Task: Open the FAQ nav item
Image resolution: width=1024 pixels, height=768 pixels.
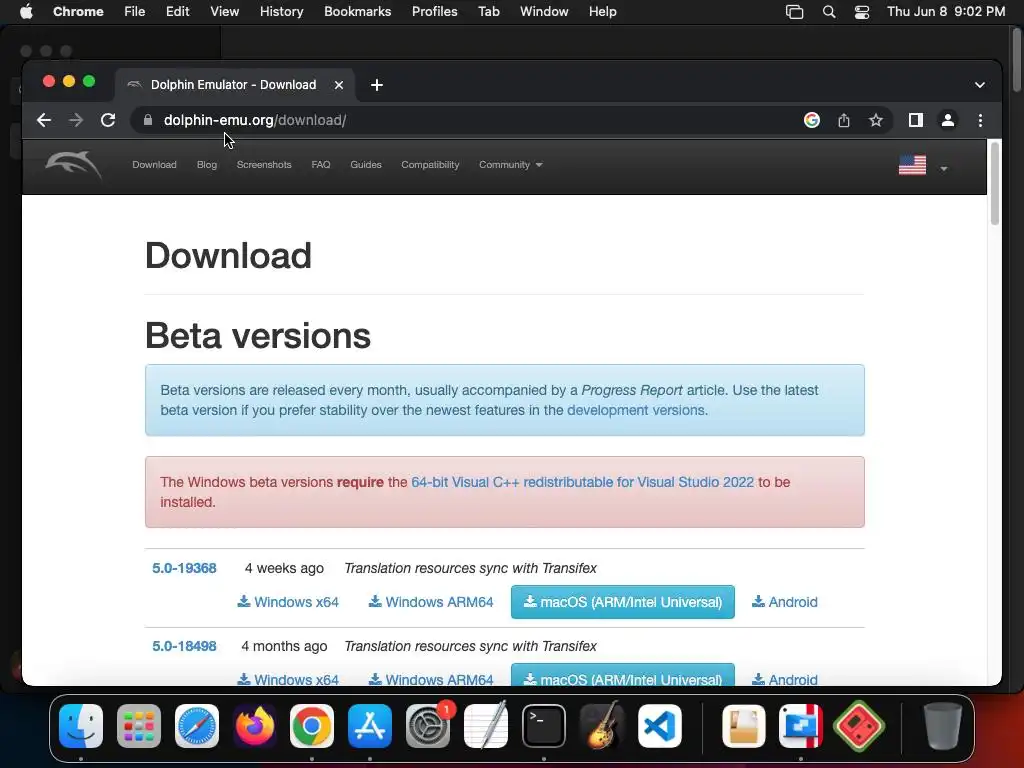Action: coord(321,165)
